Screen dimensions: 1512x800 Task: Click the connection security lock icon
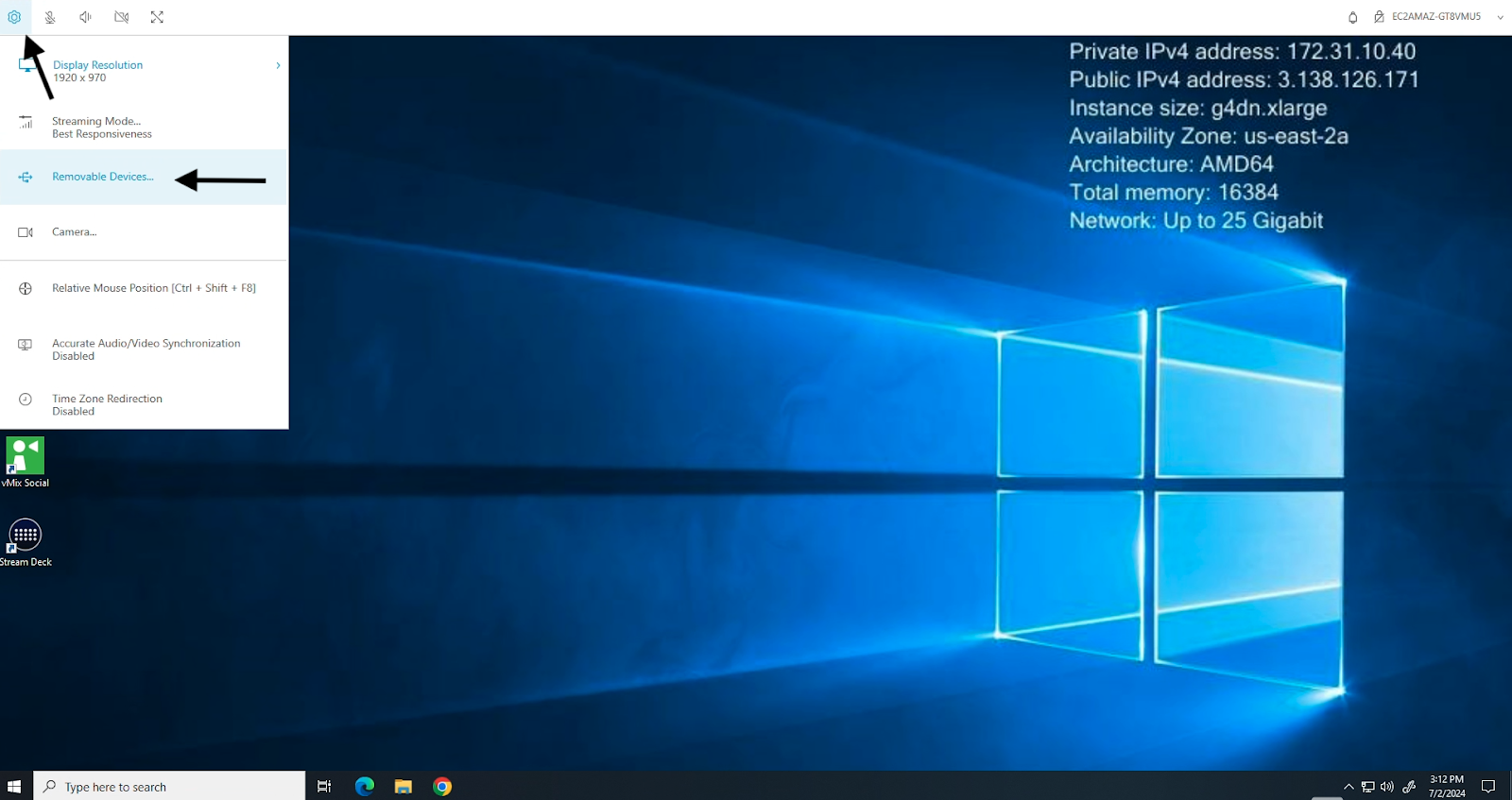[x=1379, y=17]
